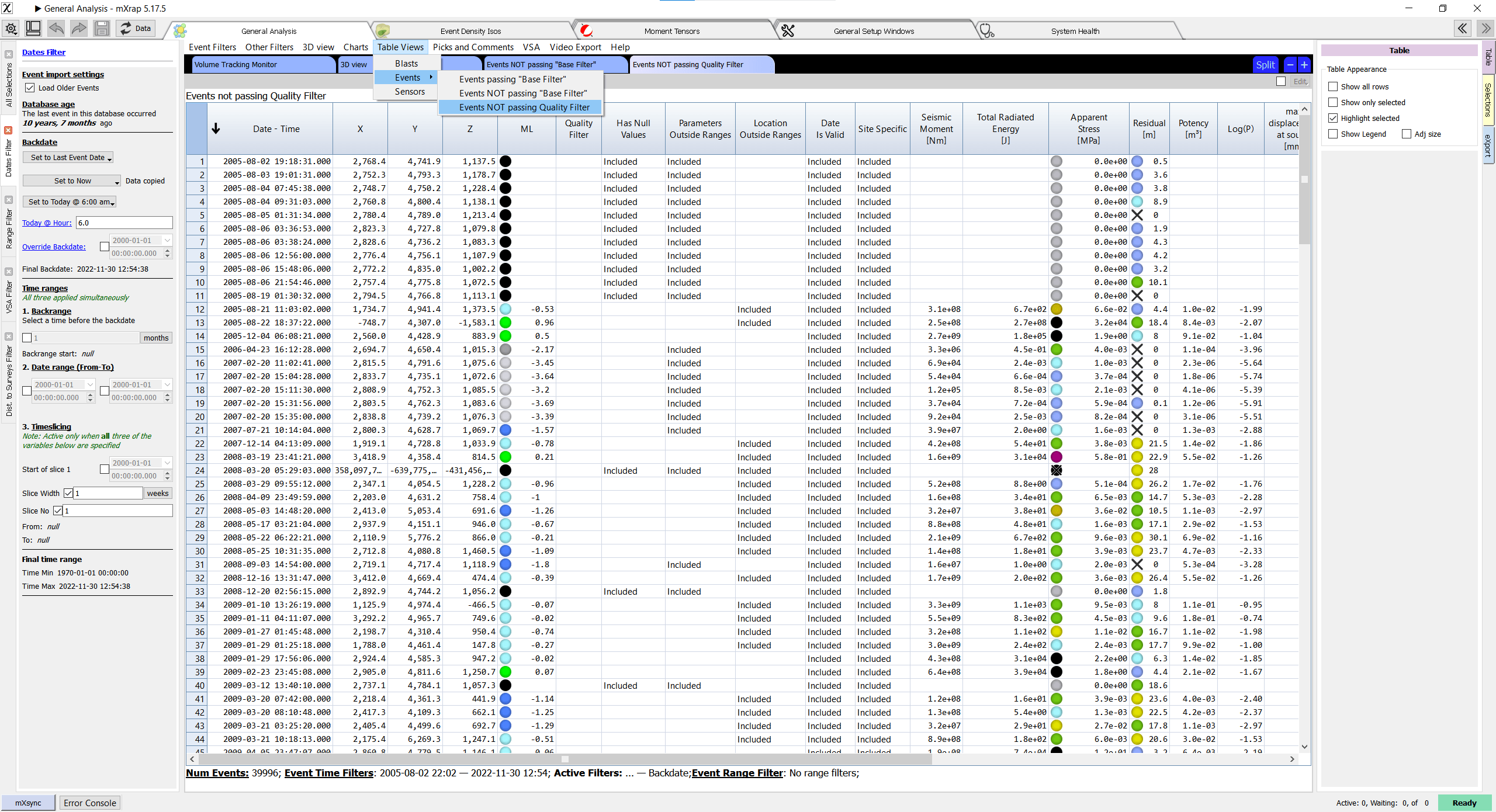Click the save floppy disk icon
1496x812 pixels.
(x=101, y=28)
